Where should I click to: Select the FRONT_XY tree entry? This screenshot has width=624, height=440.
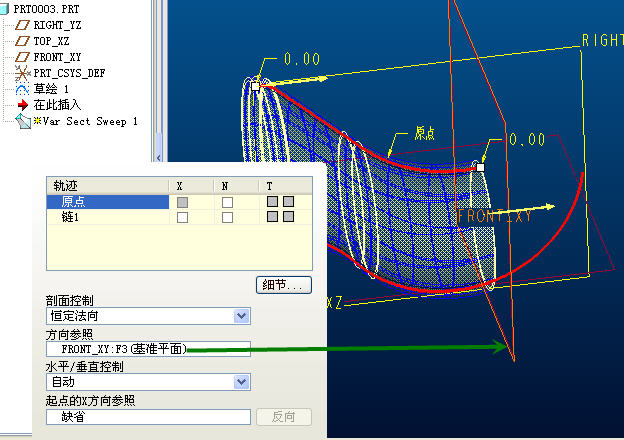[x=57, y=57]
